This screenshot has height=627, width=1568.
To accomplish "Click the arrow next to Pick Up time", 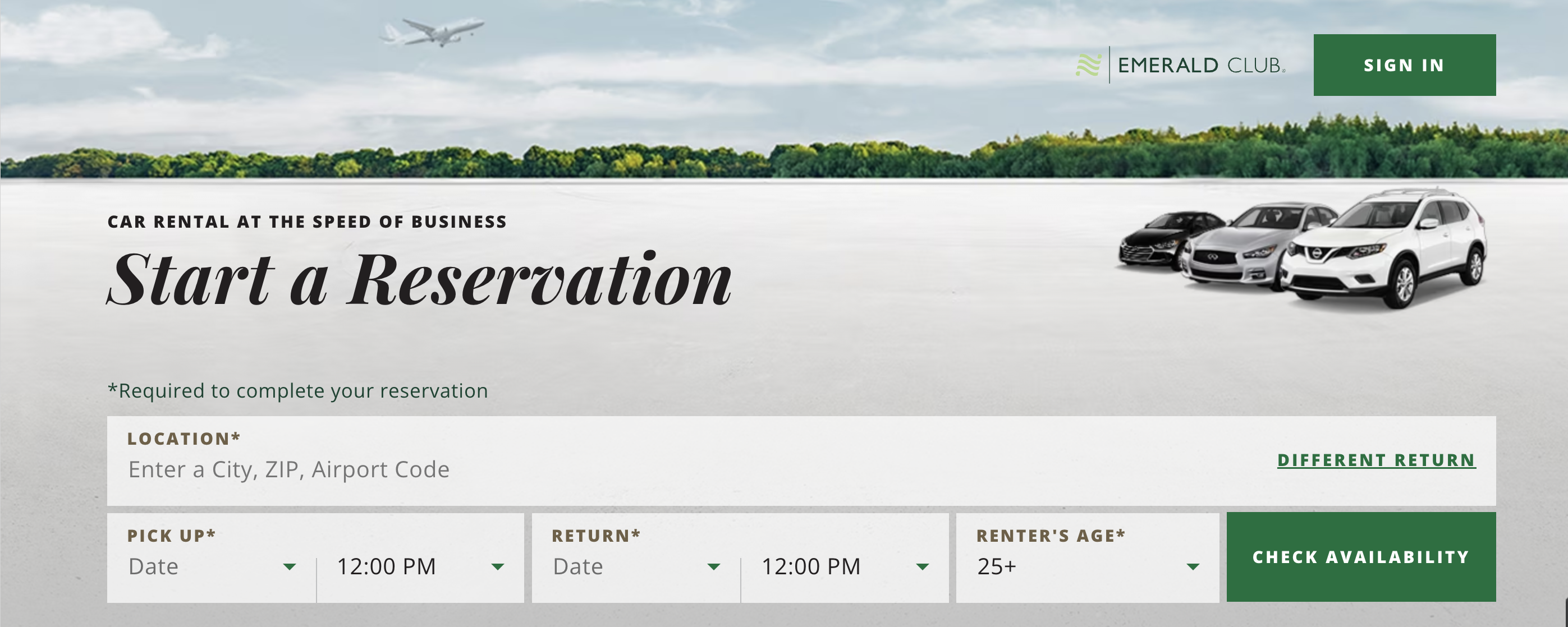I will (497, 567).
